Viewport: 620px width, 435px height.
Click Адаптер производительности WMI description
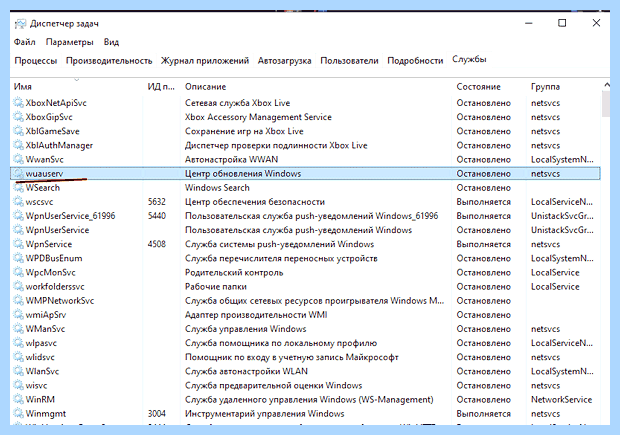(x=256, y=315)
